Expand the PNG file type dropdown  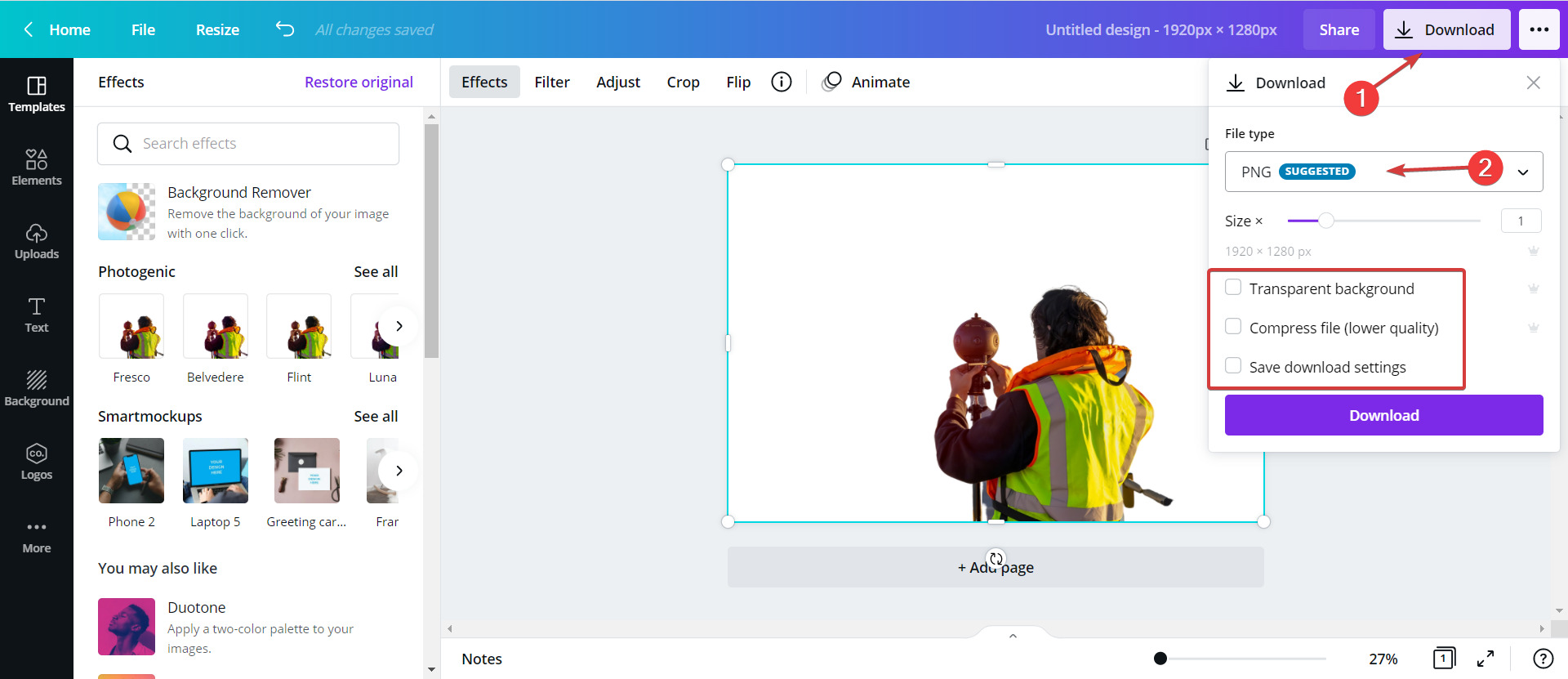[1383, 172]
